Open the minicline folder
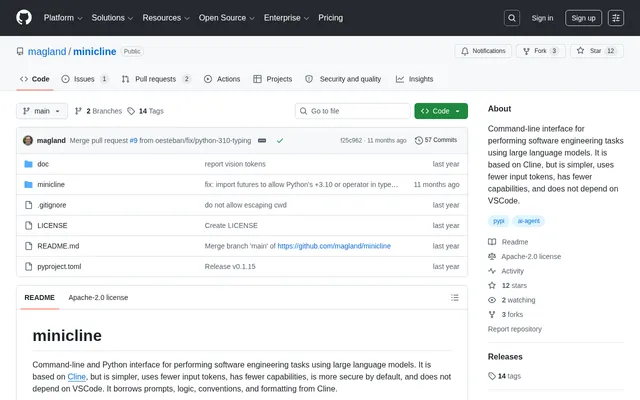 click(51, 184)
